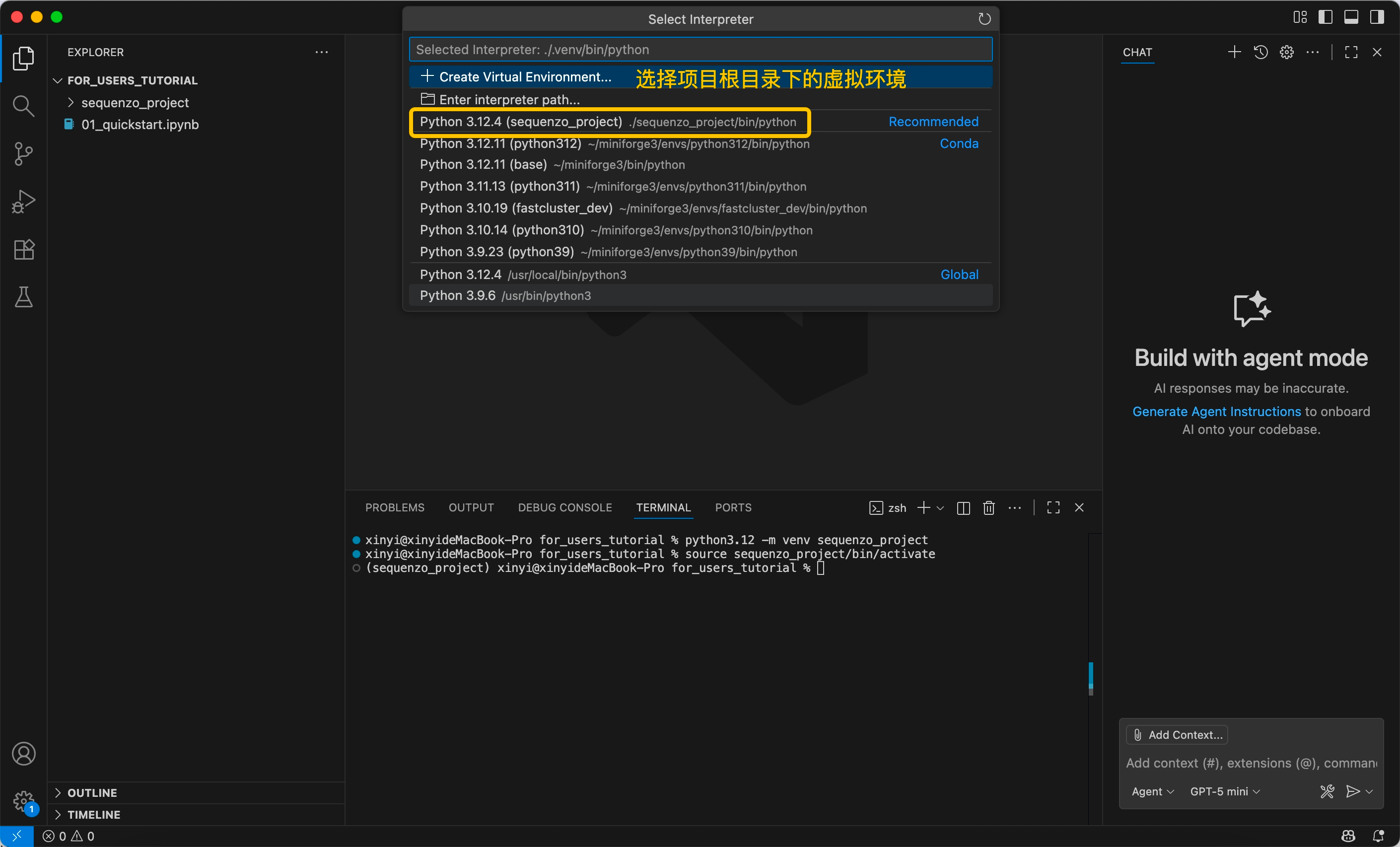This screenshot has width=1400, height=847.
Task: Open the GPT-5 mini model dropdown
Action: 1224,791
